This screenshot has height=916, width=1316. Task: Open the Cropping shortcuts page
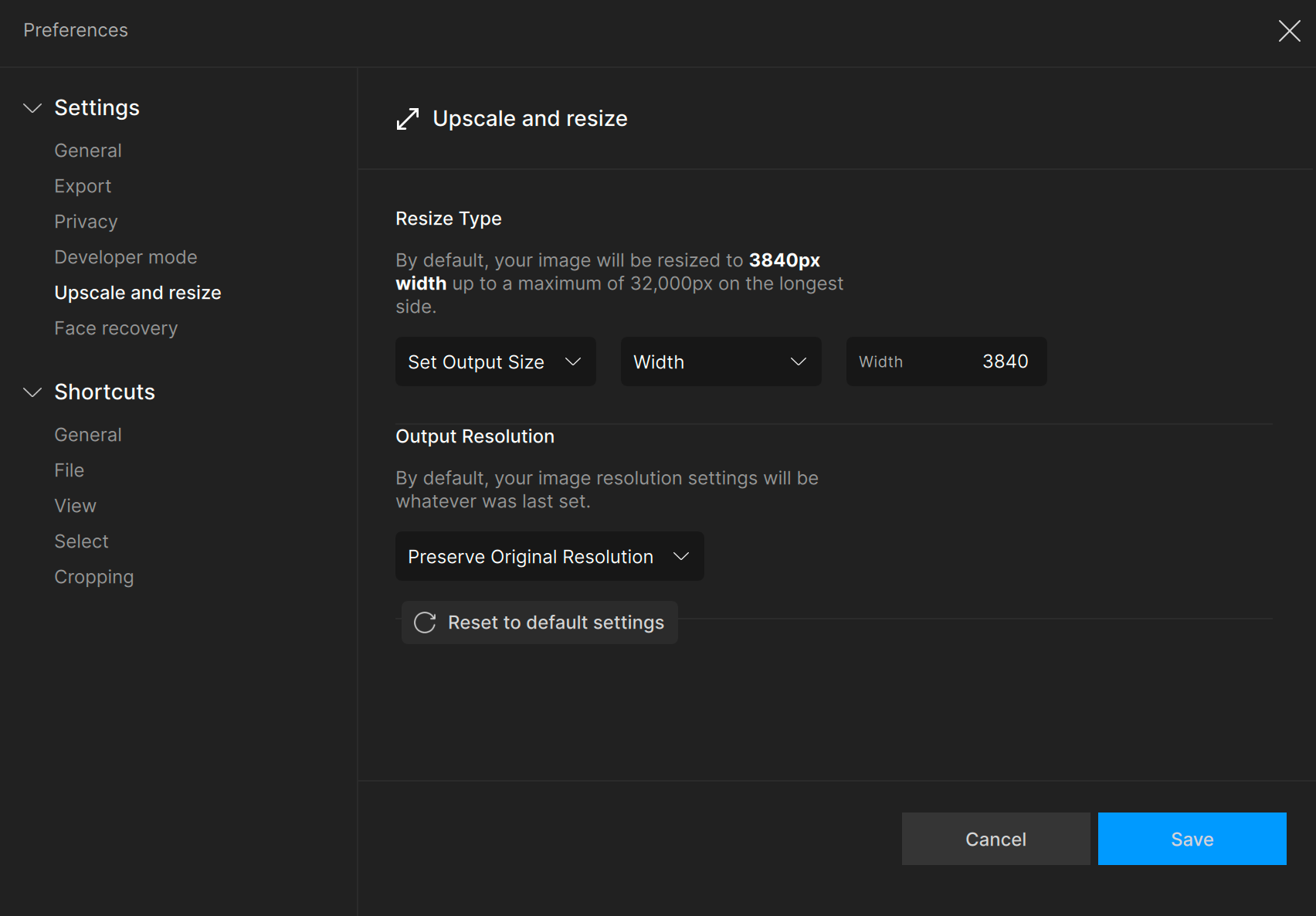(94, 577)
